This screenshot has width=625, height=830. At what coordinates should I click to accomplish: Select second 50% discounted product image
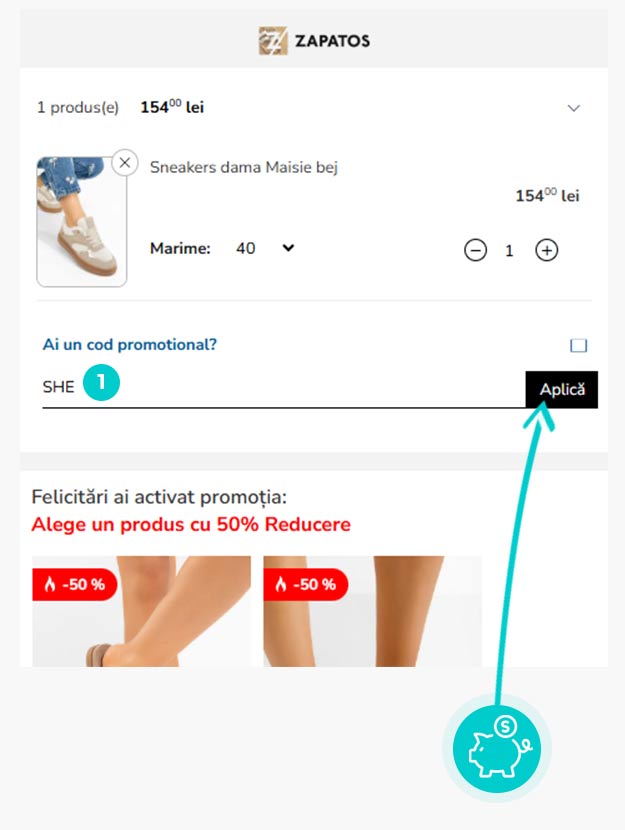click(373, 611)
